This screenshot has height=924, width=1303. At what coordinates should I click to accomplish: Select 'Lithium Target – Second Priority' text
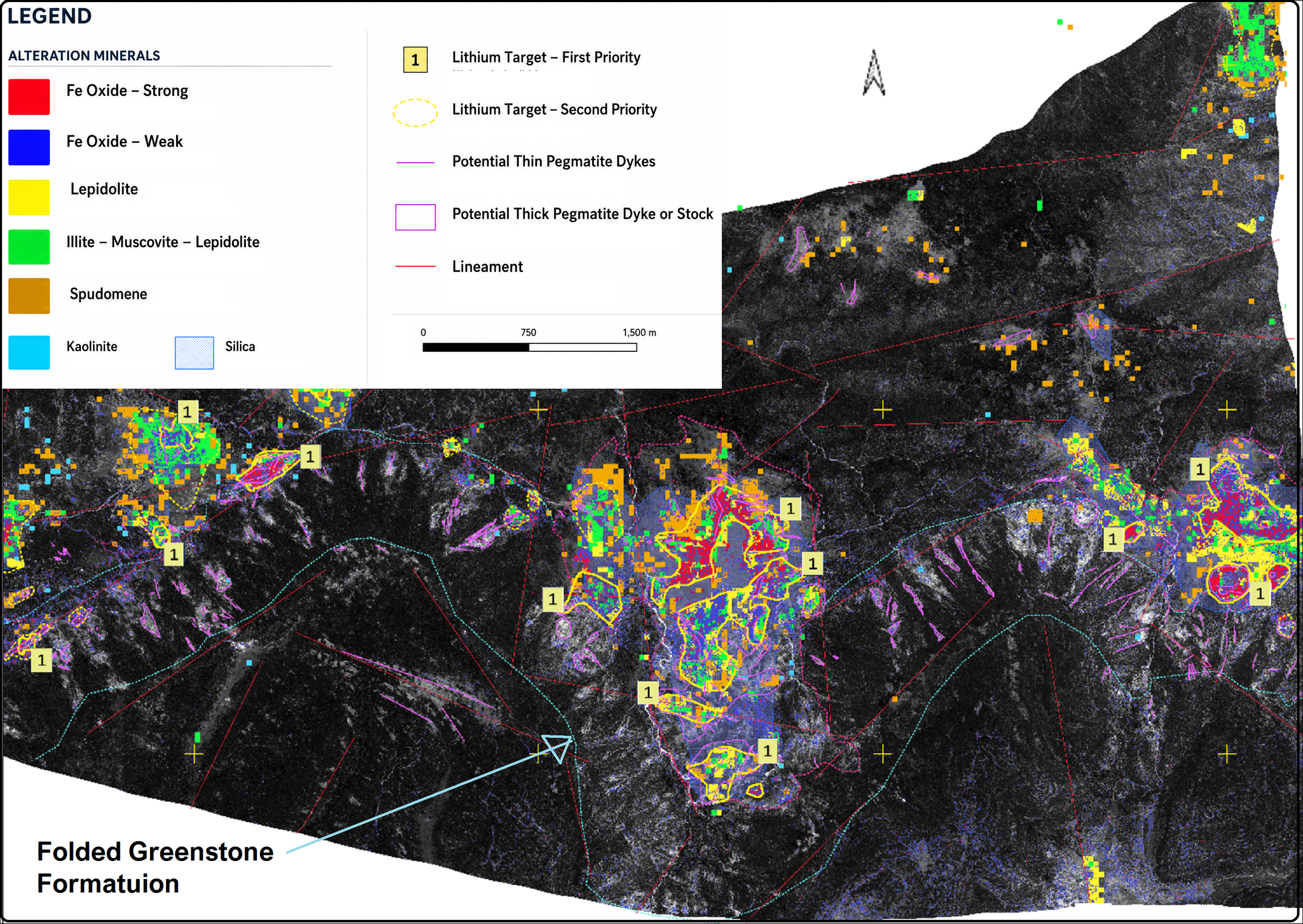554,109
